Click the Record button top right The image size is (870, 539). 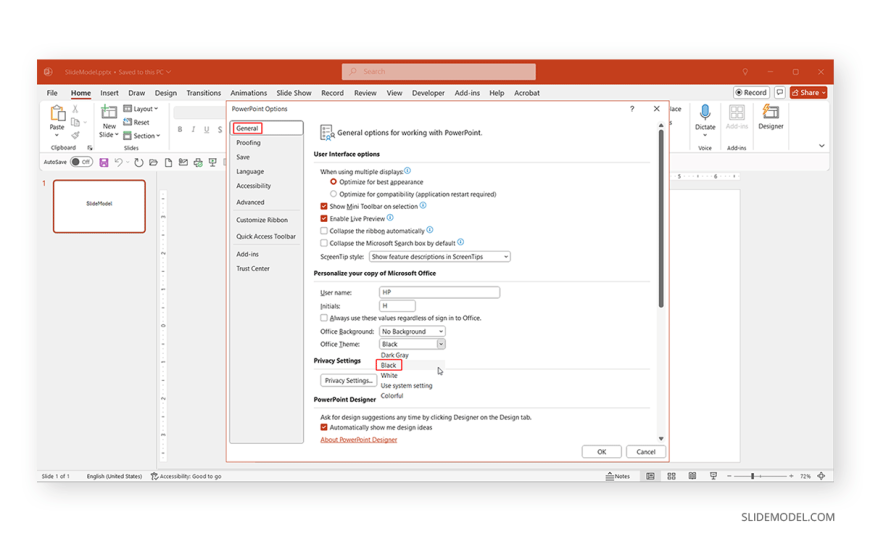[752, 93]
